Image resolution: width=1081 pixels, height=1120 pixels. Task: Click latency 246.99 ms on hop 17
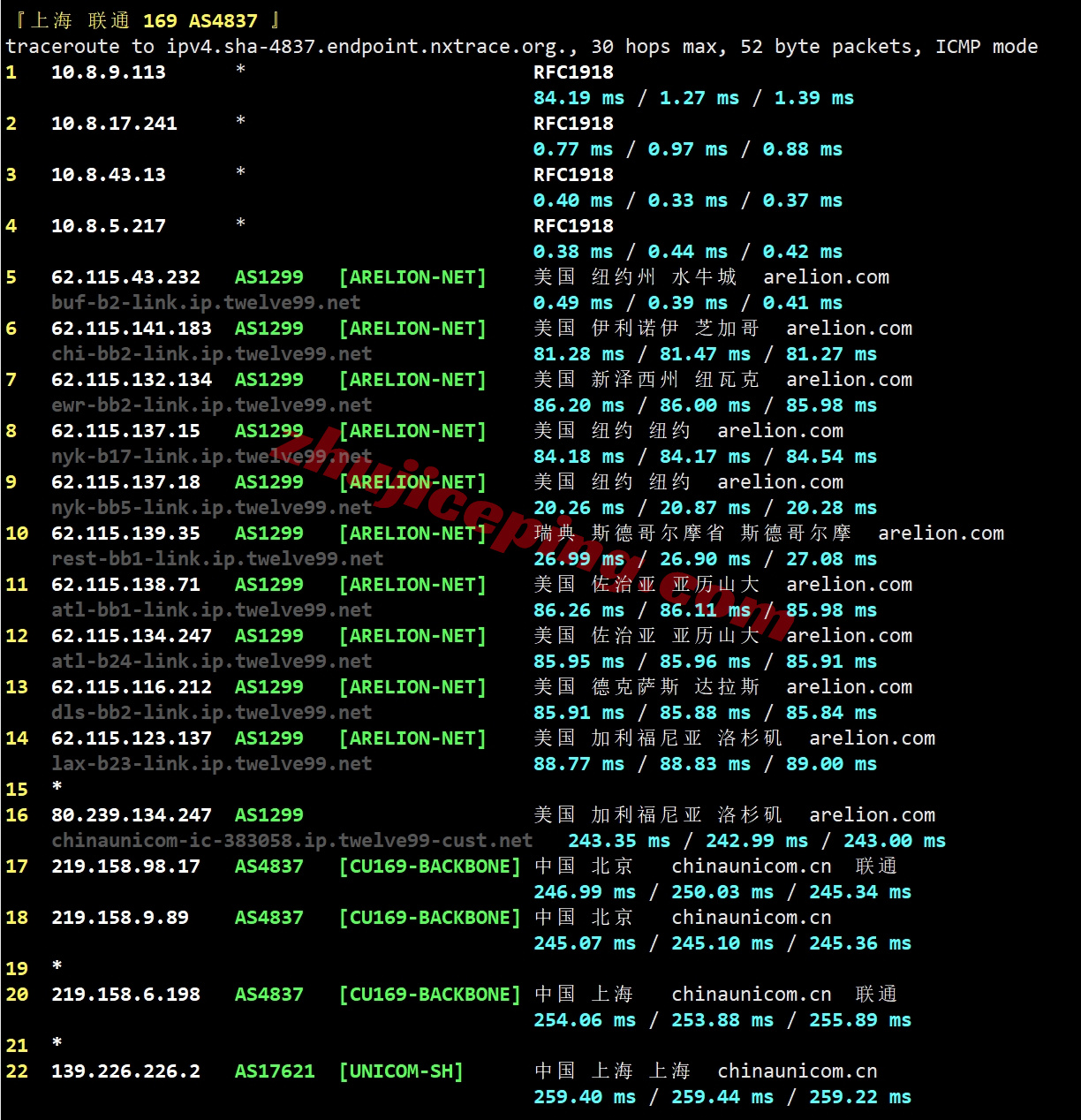tap(585, 892)
